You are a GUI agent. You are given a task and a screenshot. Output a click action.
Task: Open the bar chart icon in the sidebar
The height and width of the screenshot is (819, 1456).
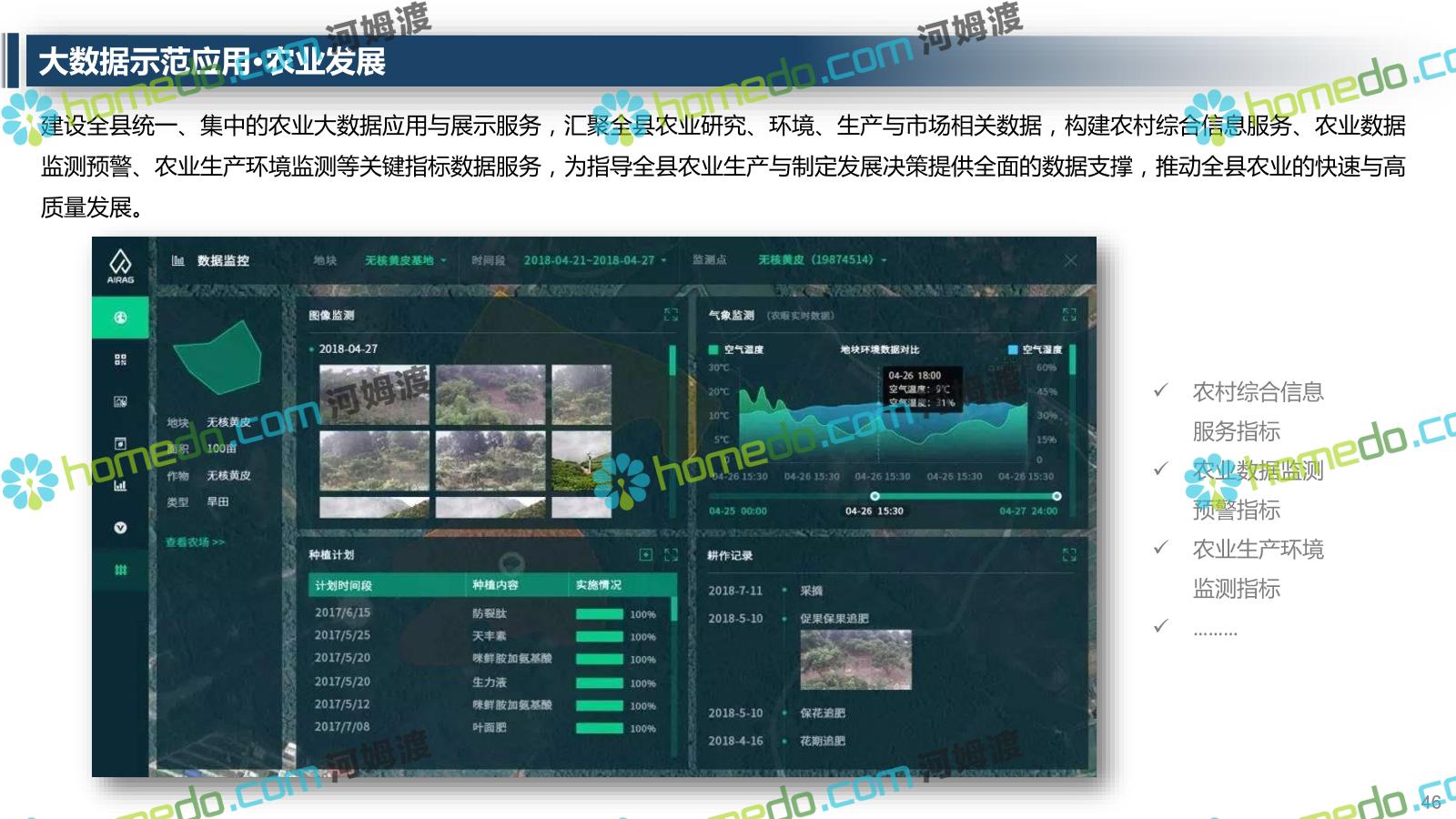coord(120,485)
